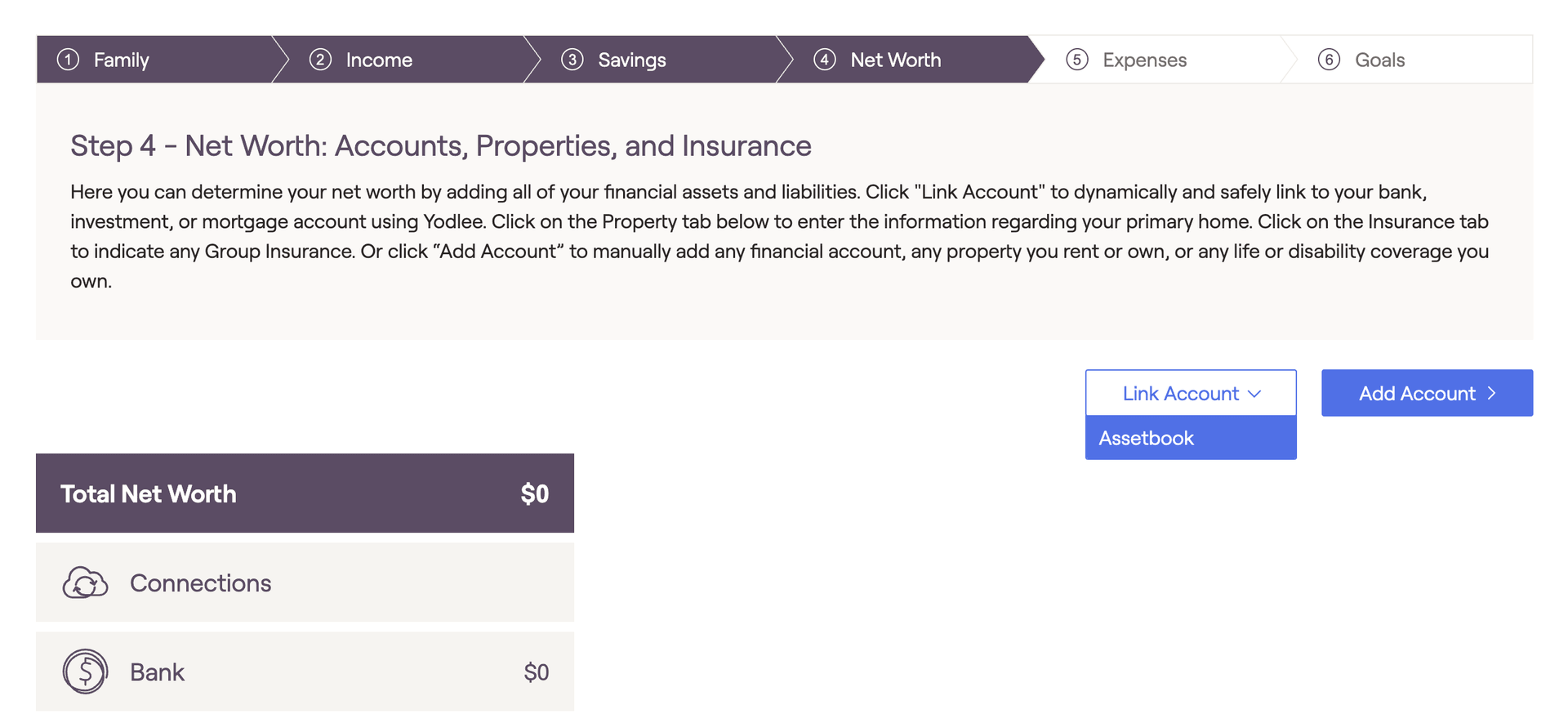Screen dimensions: 1568x714
Task: Click the step 6 circled number icon
Action: click(x=1330, y=60)
